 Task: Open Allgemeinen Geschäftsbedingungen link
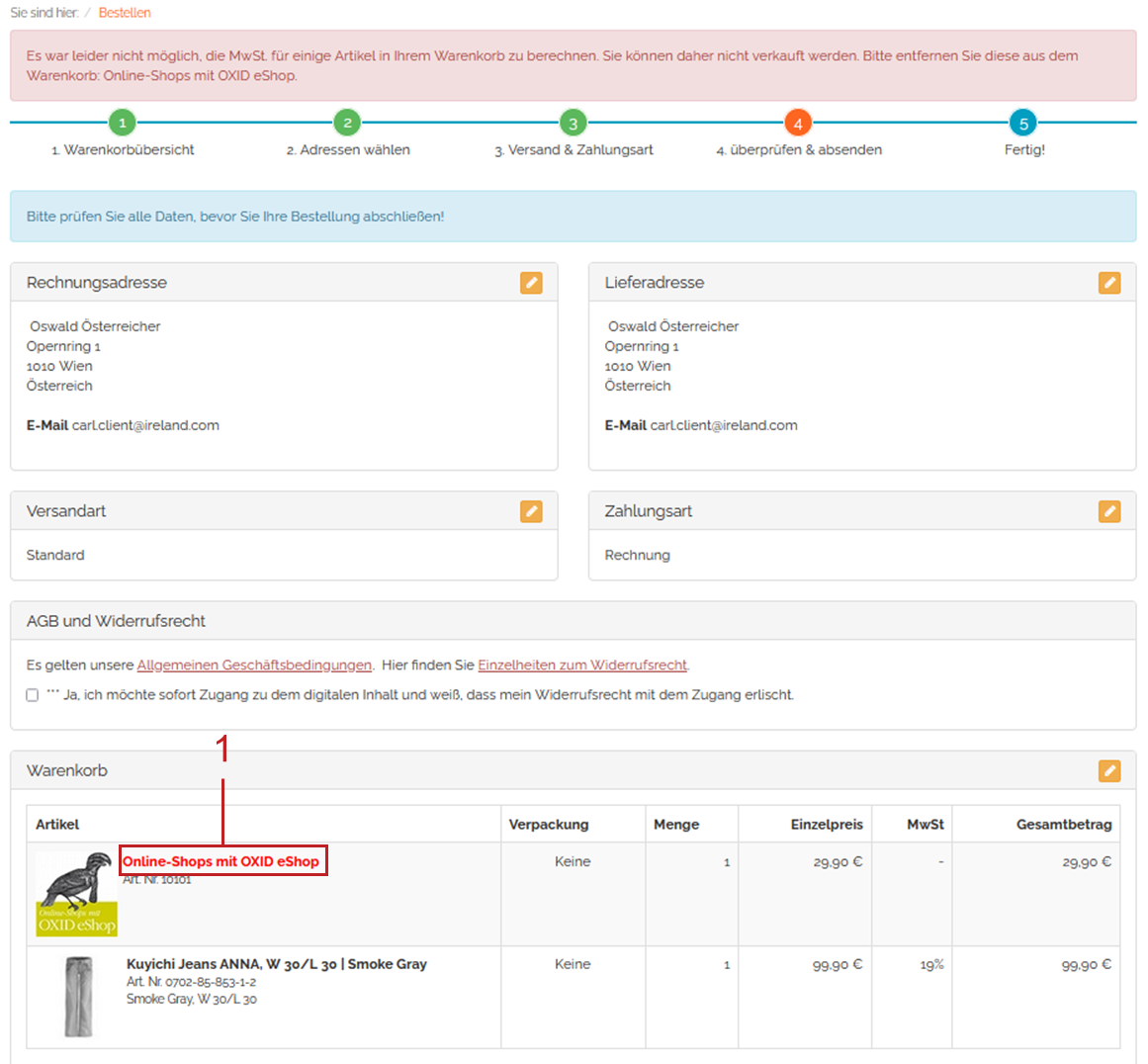tap(254, 665)
